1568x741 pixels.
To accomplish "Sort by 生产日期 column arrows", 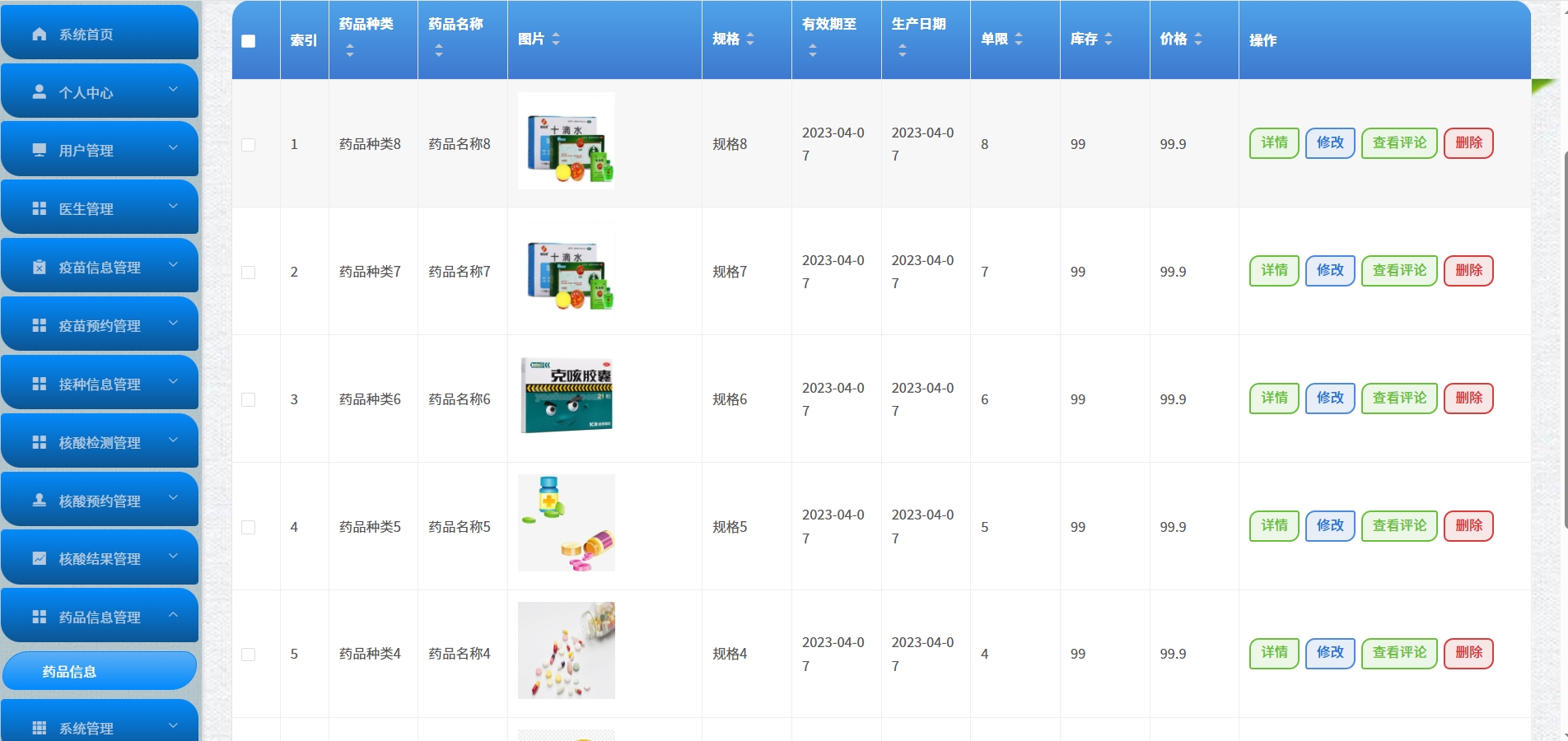I will (903, 51).
